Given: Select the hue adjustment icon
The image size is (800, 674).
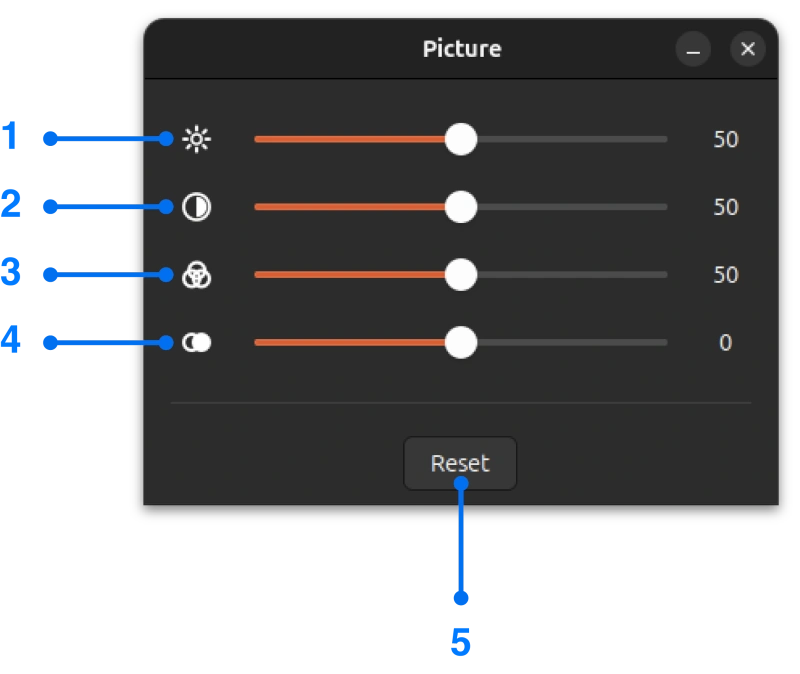Looking at the screenshot, I should (x=196, y=343).
